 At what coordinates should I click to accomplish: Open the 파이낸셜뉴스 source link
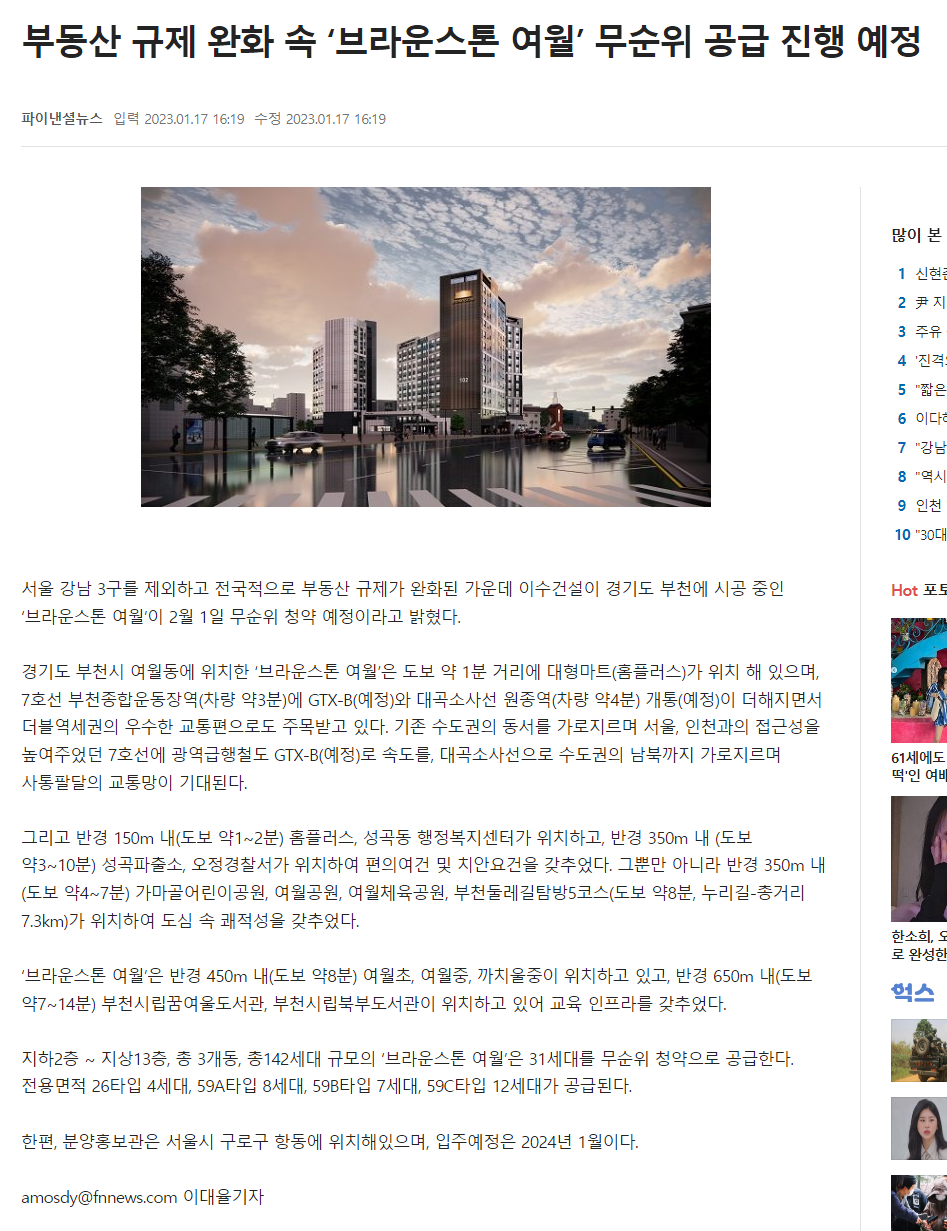coord(62,119)
